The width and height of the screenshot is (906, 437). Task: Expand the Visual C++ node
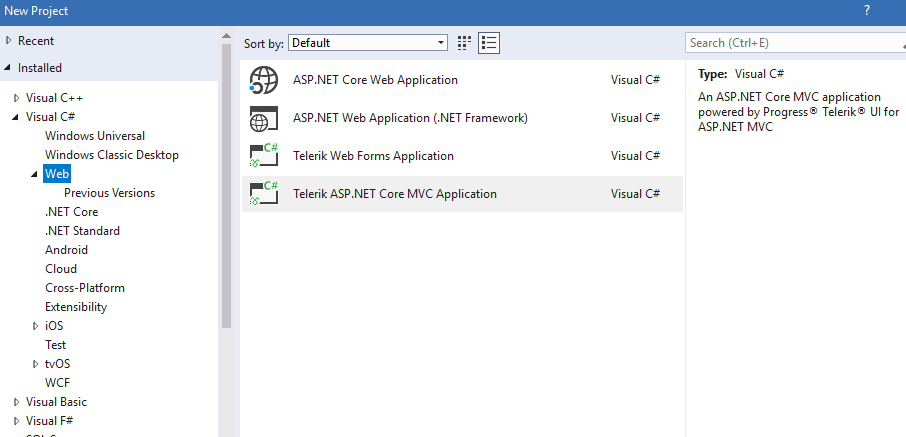click(x=17, y=98)
